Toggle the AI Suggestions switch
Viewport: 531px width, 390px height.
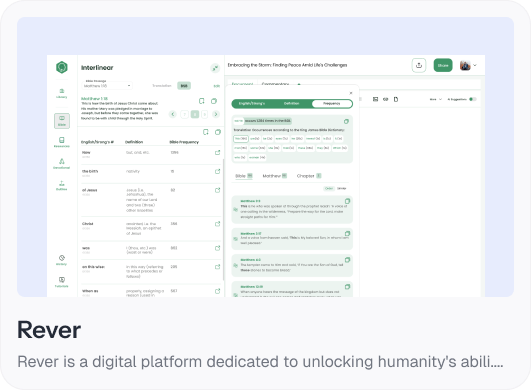click(473, 99)
